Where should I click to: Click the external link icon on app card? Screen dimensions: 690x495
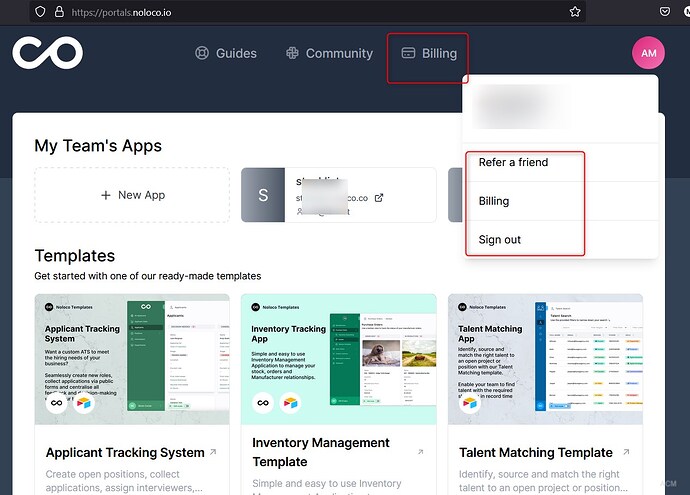point(379,198)
